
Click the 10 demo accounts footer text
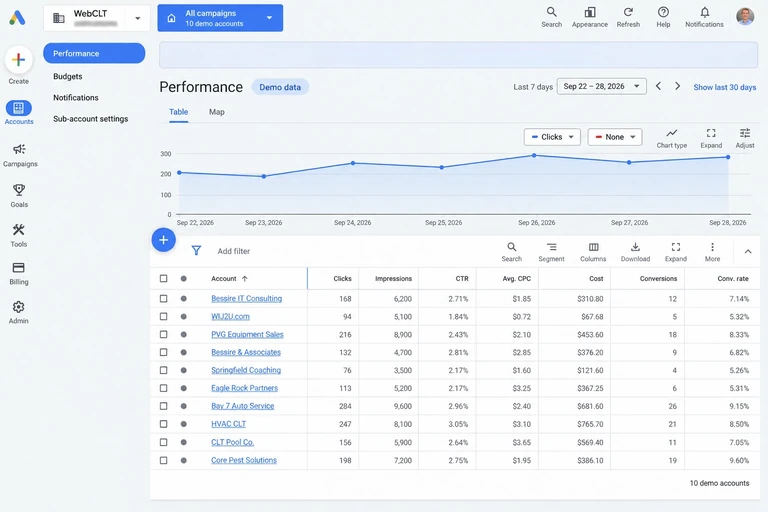719,483
